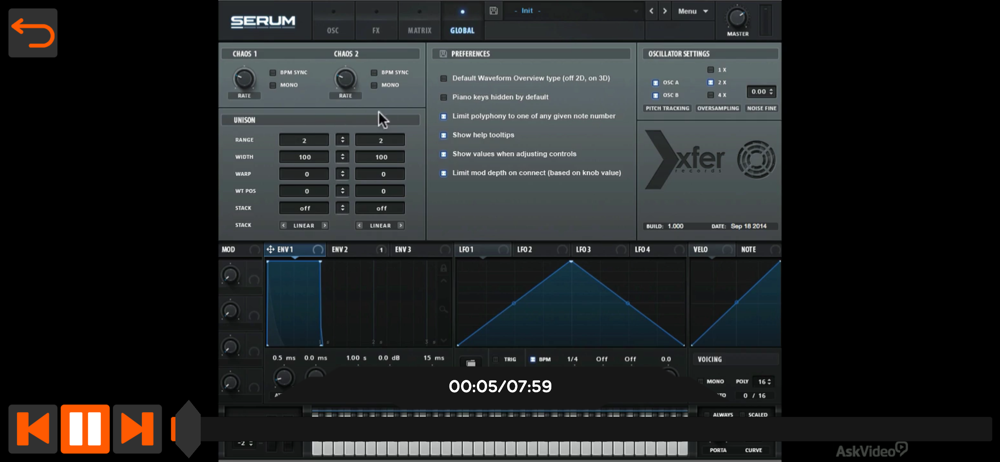This screenshot has width=1000, height=462.
Task: Click the unison Stack link stepper
Action: click(342, 208)
